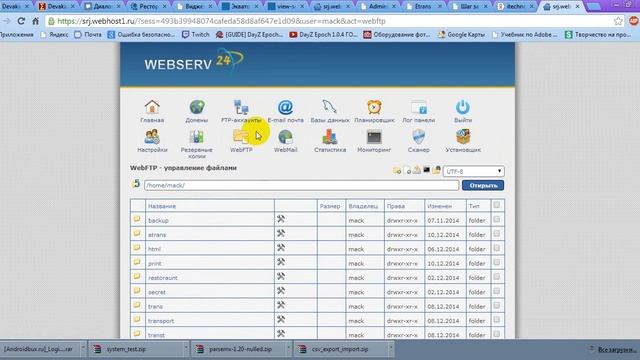The width and height of the screenshot is (640, 360).
Task: Open csv_export_import.zip from the downloads bar
Action: [340, 349]
